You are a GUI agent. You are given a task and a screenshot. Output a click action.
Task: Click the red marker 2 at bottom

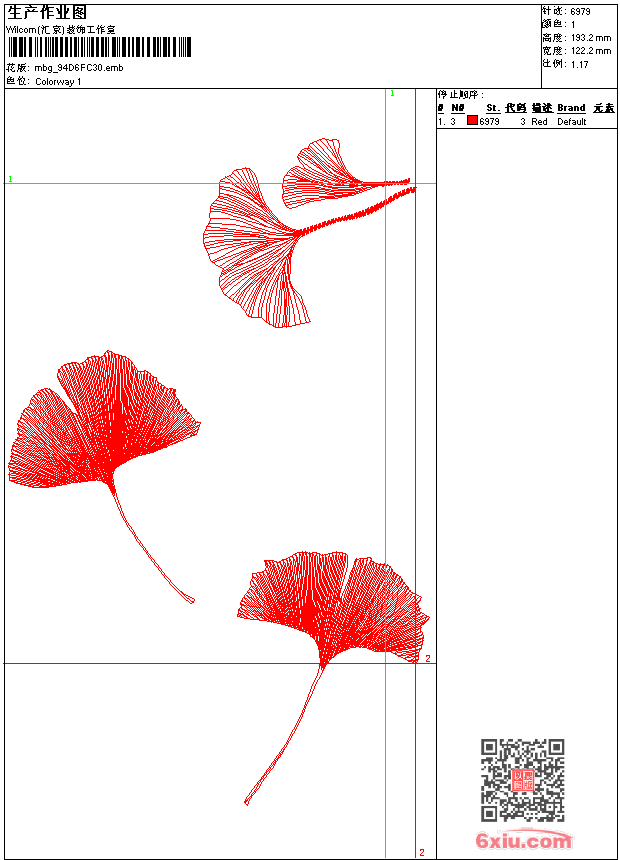tap(421, 852)
